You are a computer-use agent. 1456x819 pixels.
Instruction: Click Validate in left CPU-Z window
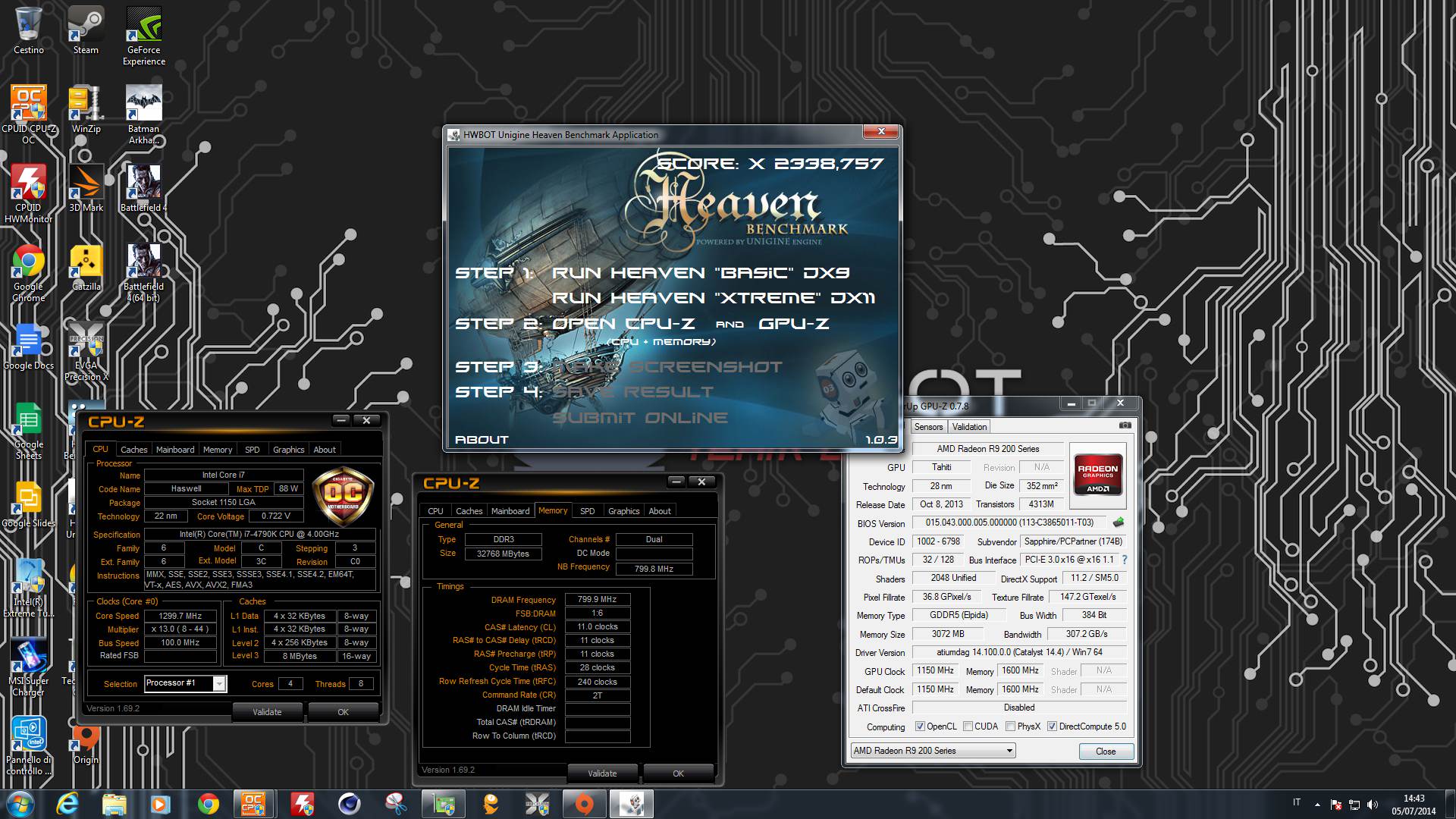point(267,712)
